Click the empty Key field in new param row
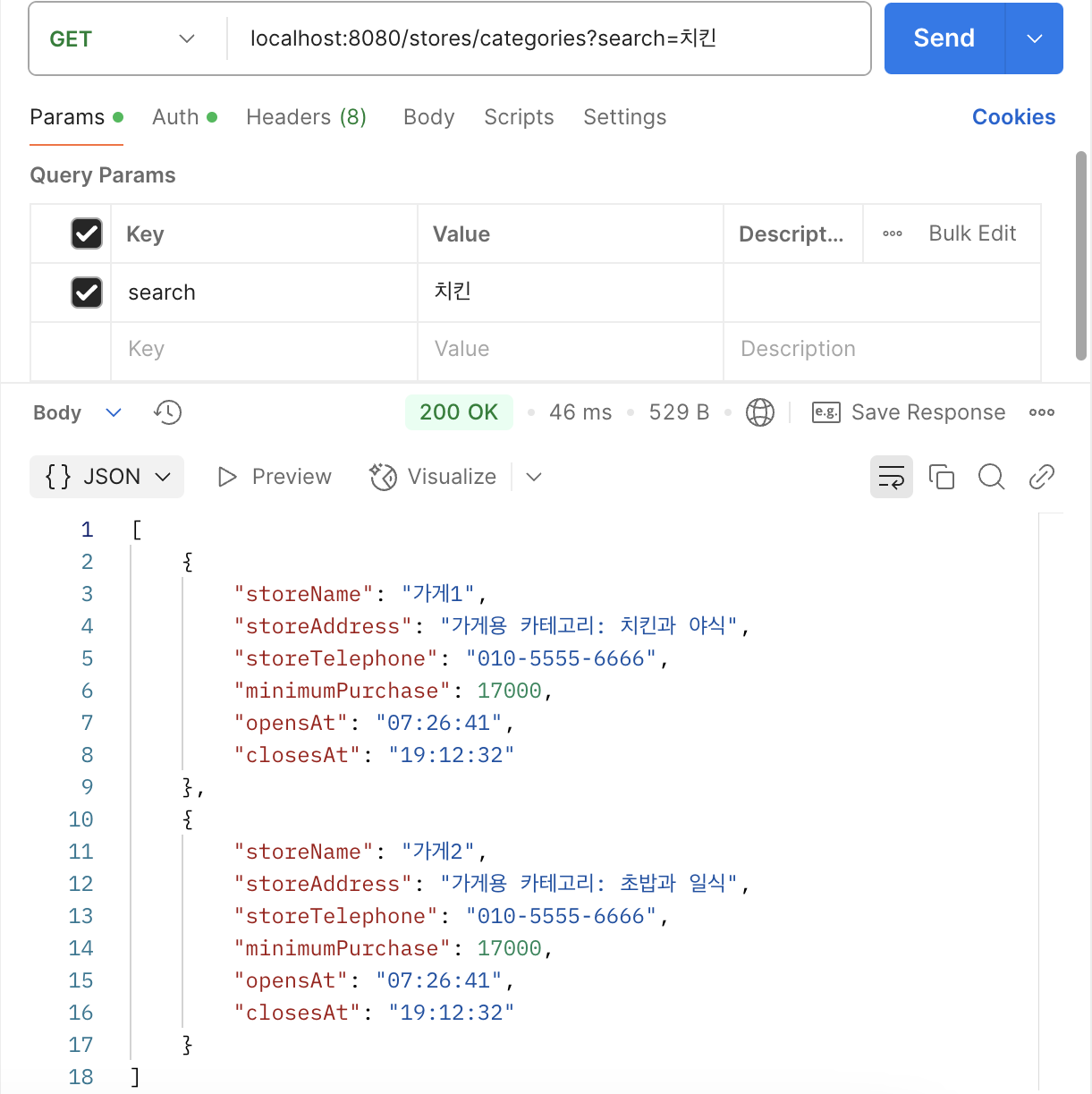Image resolution: width=1092 pixels, height=1094 pixels. [264, 349]
